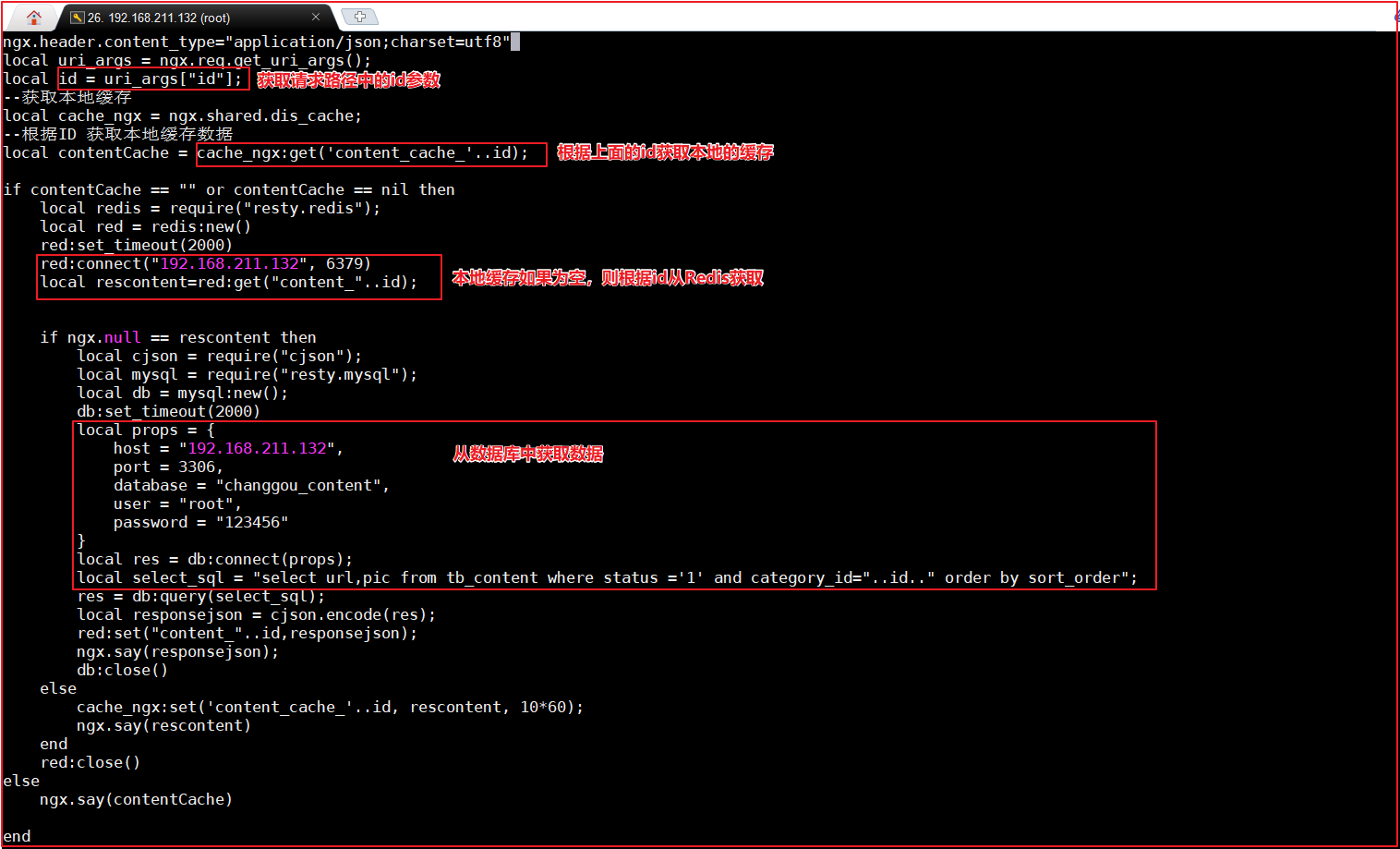This screenshot has width=1400, height=849.
Task: Click the 'local responsejson = cjson.encode(res);' line
Action: (257, 614)
